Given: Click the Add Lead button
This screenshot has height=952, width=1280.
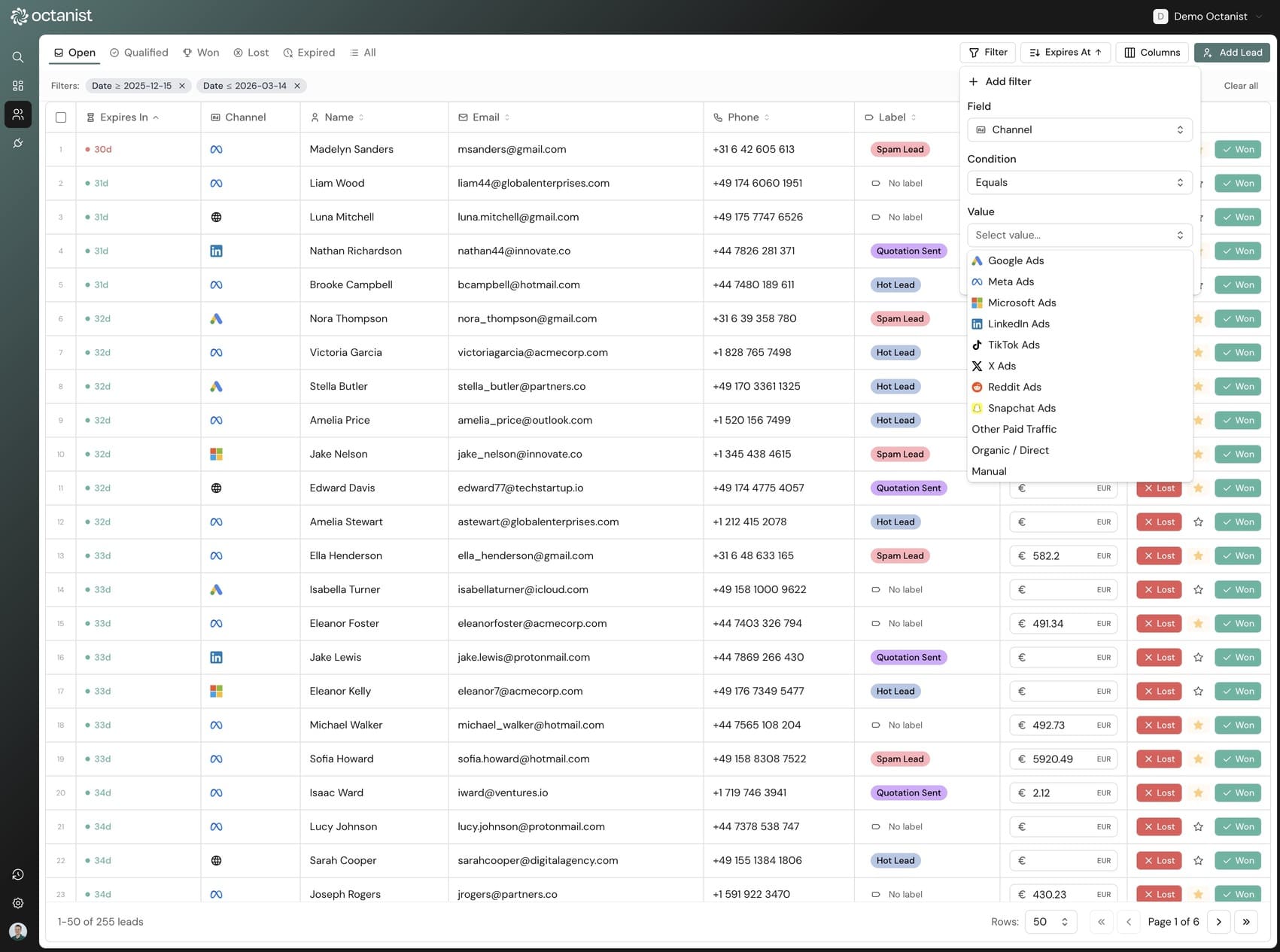Looking at the screenshot, I should point(1232,53).
